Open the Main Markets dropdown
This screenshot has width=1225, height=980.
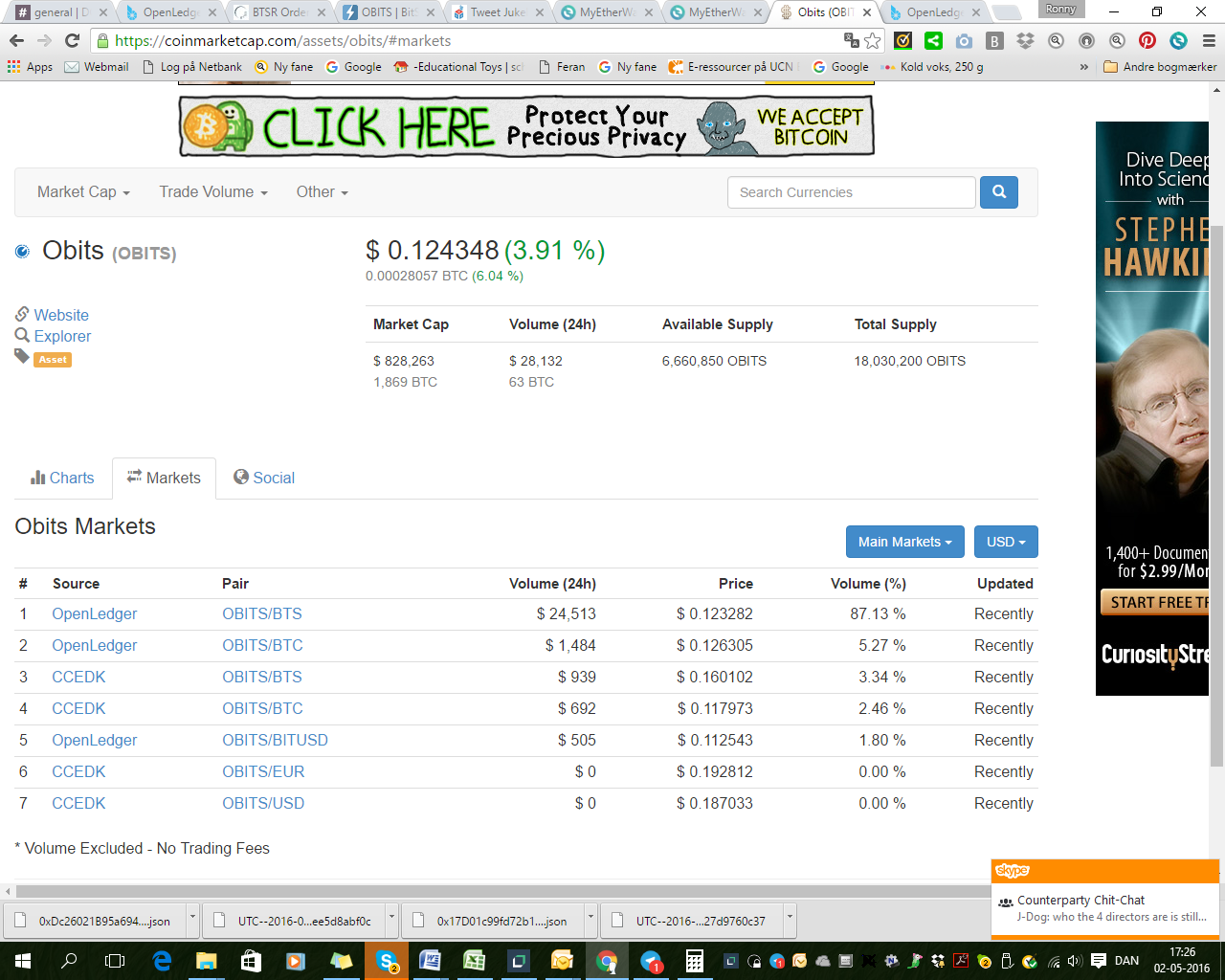coord(904,542)
